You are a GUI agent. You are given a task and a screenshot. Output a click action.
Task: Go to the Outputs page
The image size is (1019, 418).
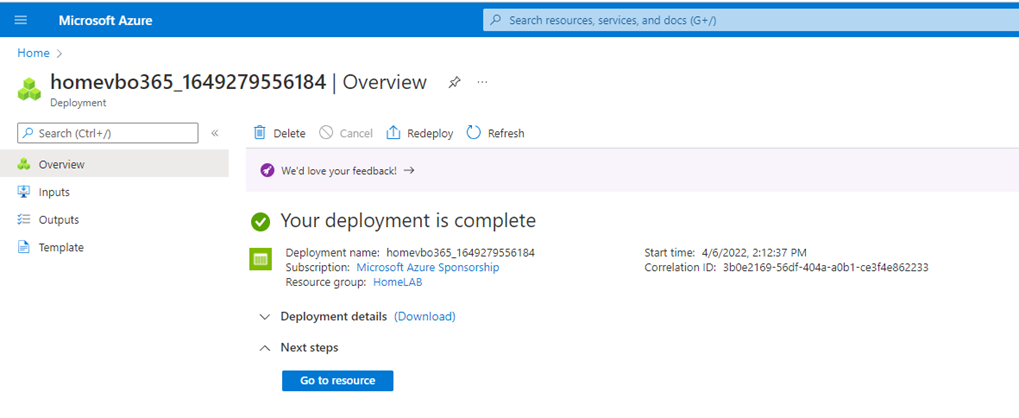58,220
